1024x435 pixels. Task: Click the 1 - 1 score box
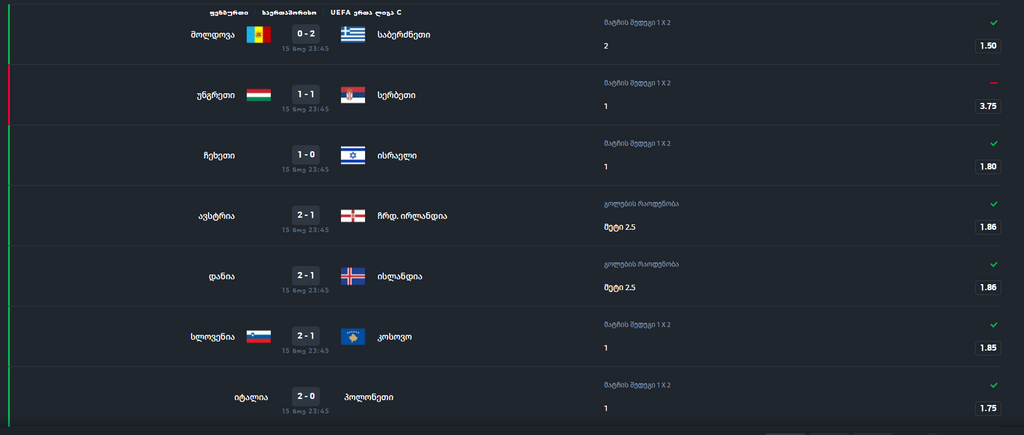pos(306,94)
